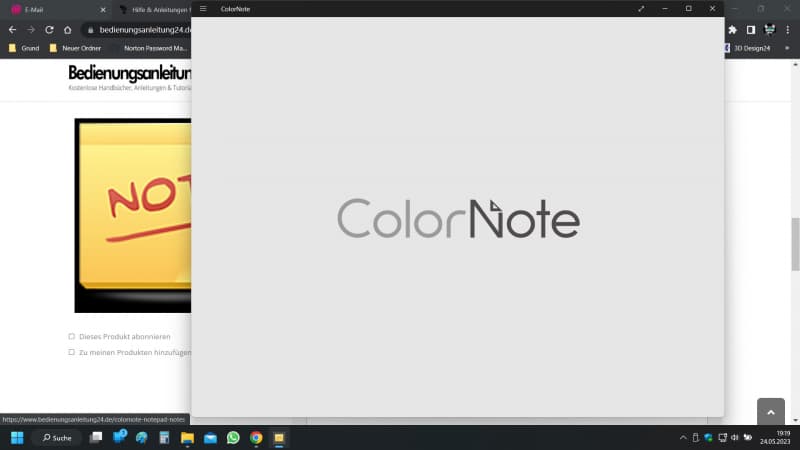Open Microsoft Edge from taskbar
This screenshot has width=800, height=450.
pyautogui.click(x=142, y=438)
